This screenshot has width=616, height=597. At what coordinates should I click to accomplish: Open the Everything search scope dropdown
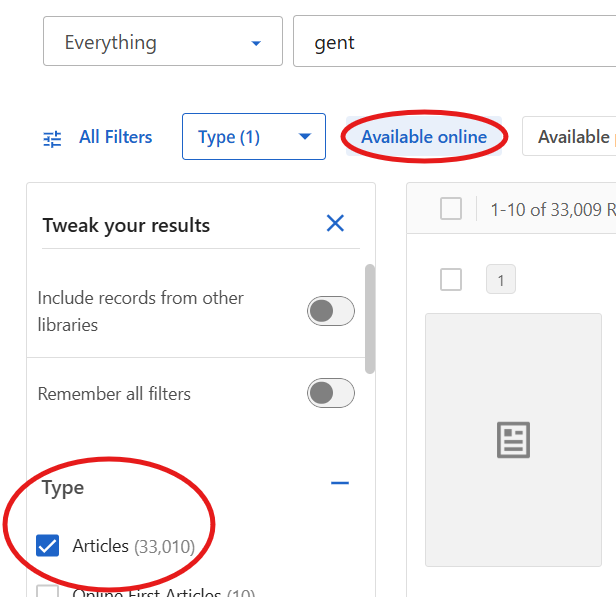(x=163, y=42)
